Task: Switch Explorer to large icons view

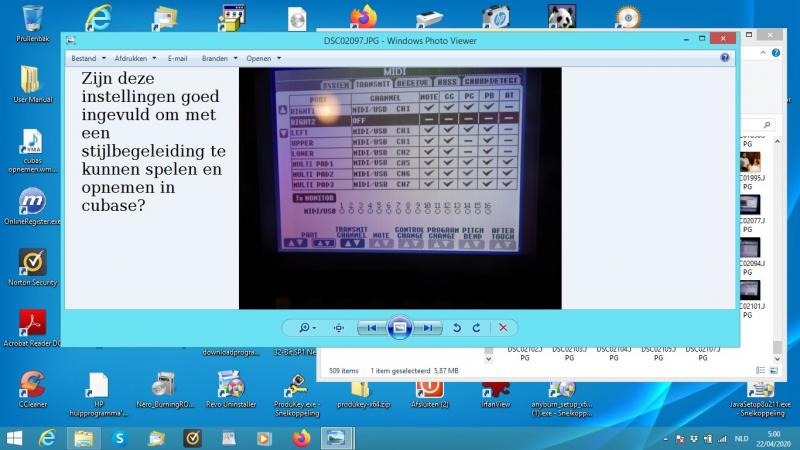Action: [x=773, y=370]
